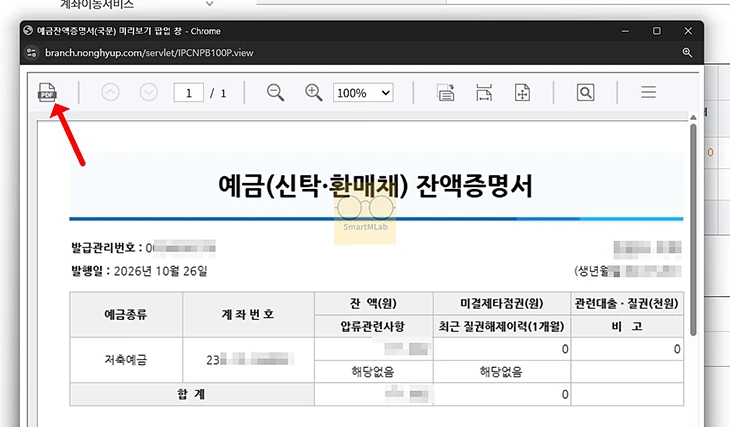Zoom in with the plus magnifier
730x427 pixels.
tap(313, 92)
